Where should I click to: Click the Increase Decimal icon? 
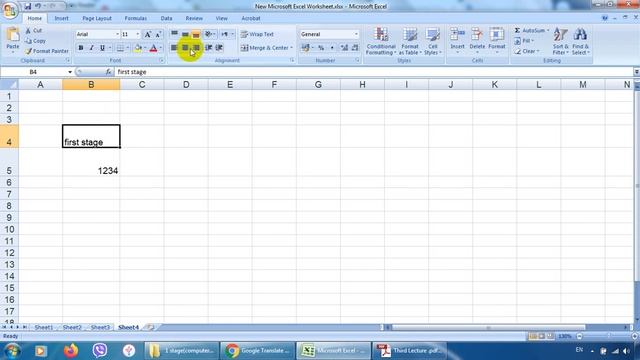click(344, 48)
